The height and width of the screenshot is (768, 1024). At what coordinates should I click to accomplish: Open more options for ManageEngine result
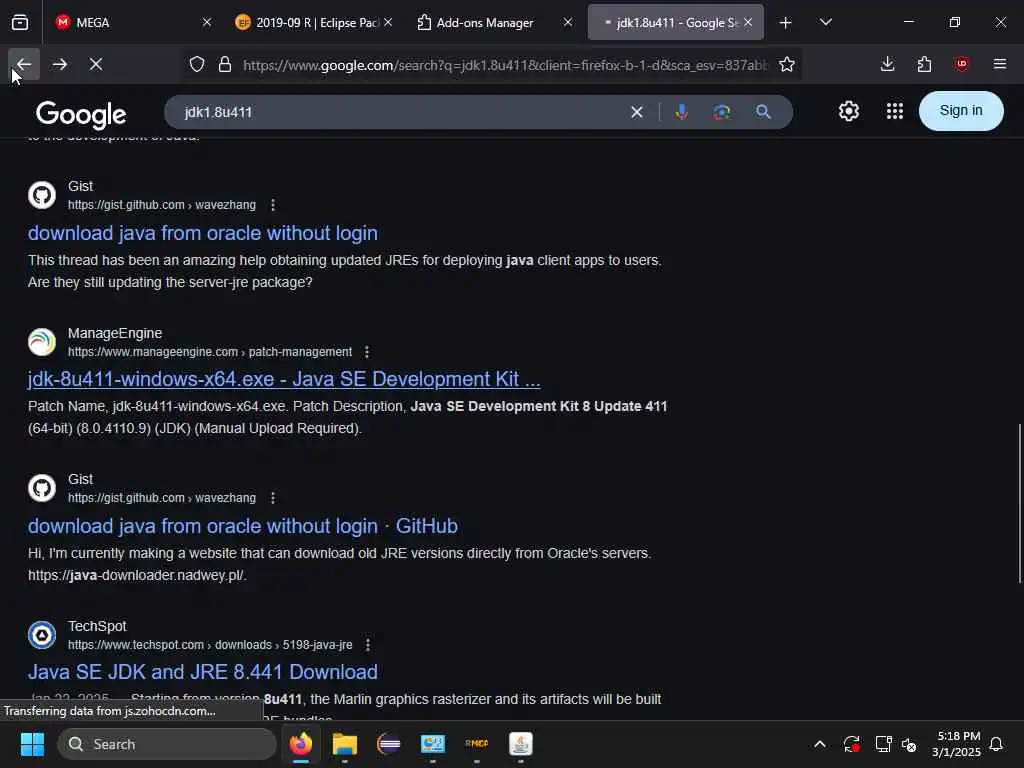coord(367,352)
